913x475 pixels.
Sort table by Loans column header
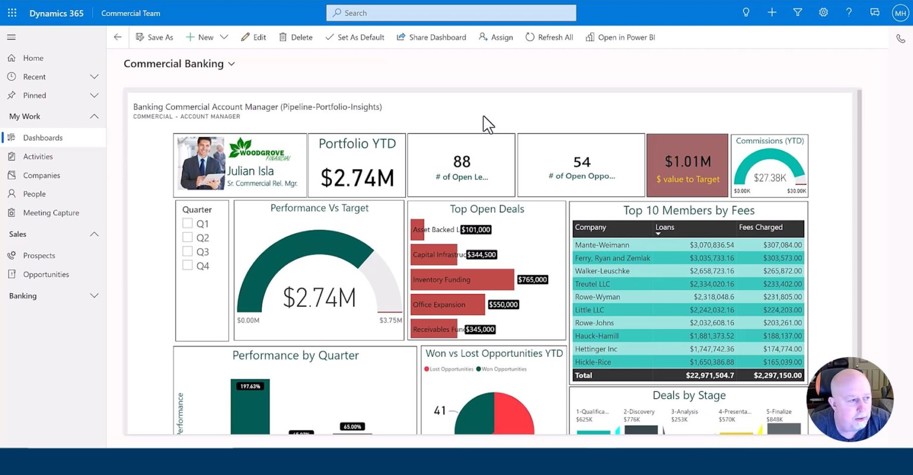[664, 228]
